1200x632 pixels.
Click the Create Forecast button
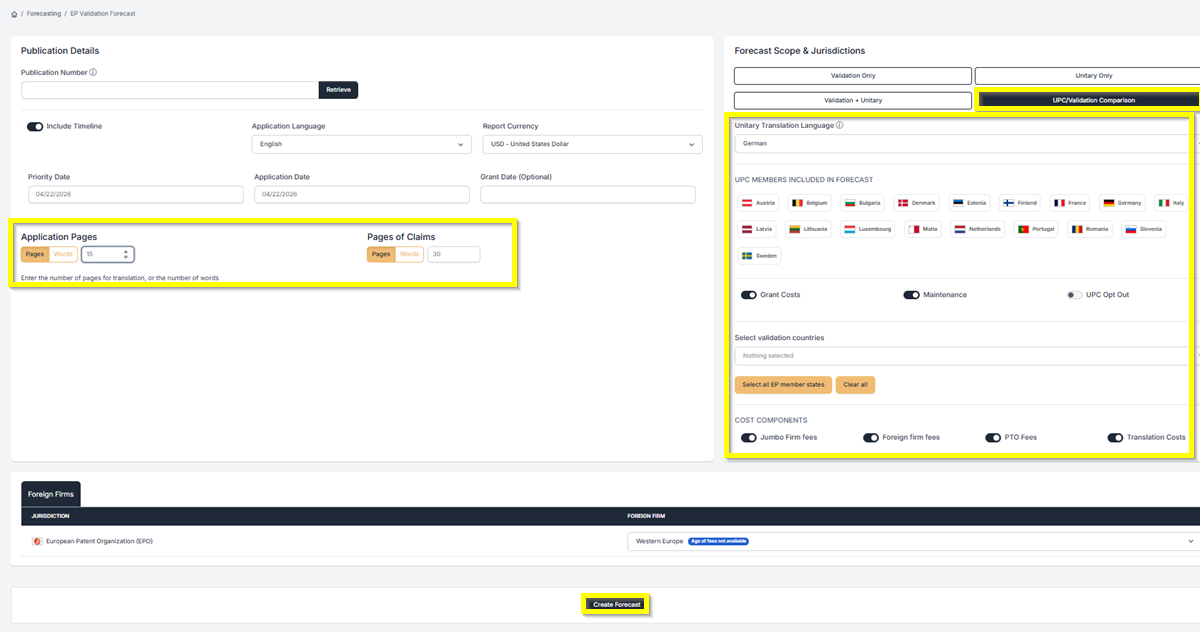616,604
